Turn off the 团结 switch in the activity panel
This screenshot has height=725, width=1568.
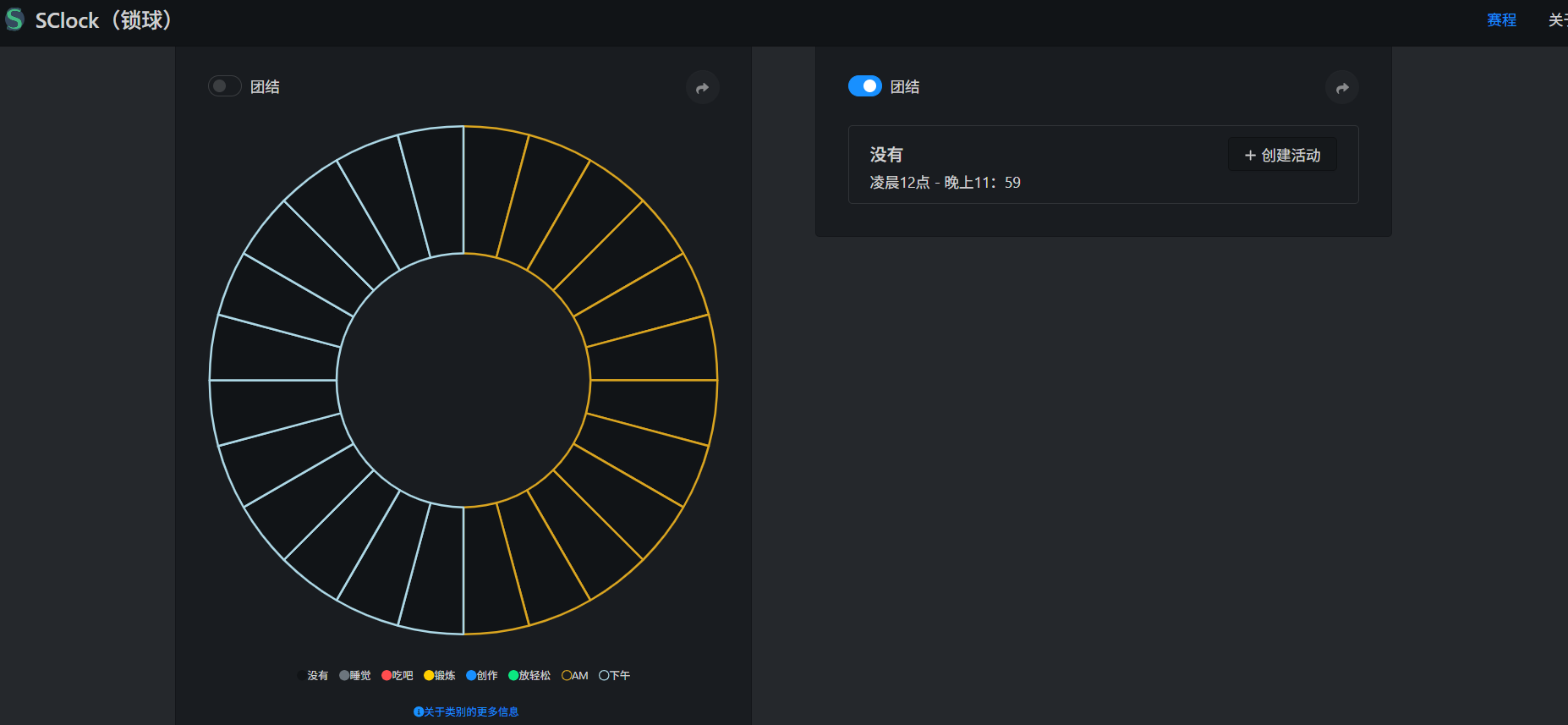tap(865, 86)
